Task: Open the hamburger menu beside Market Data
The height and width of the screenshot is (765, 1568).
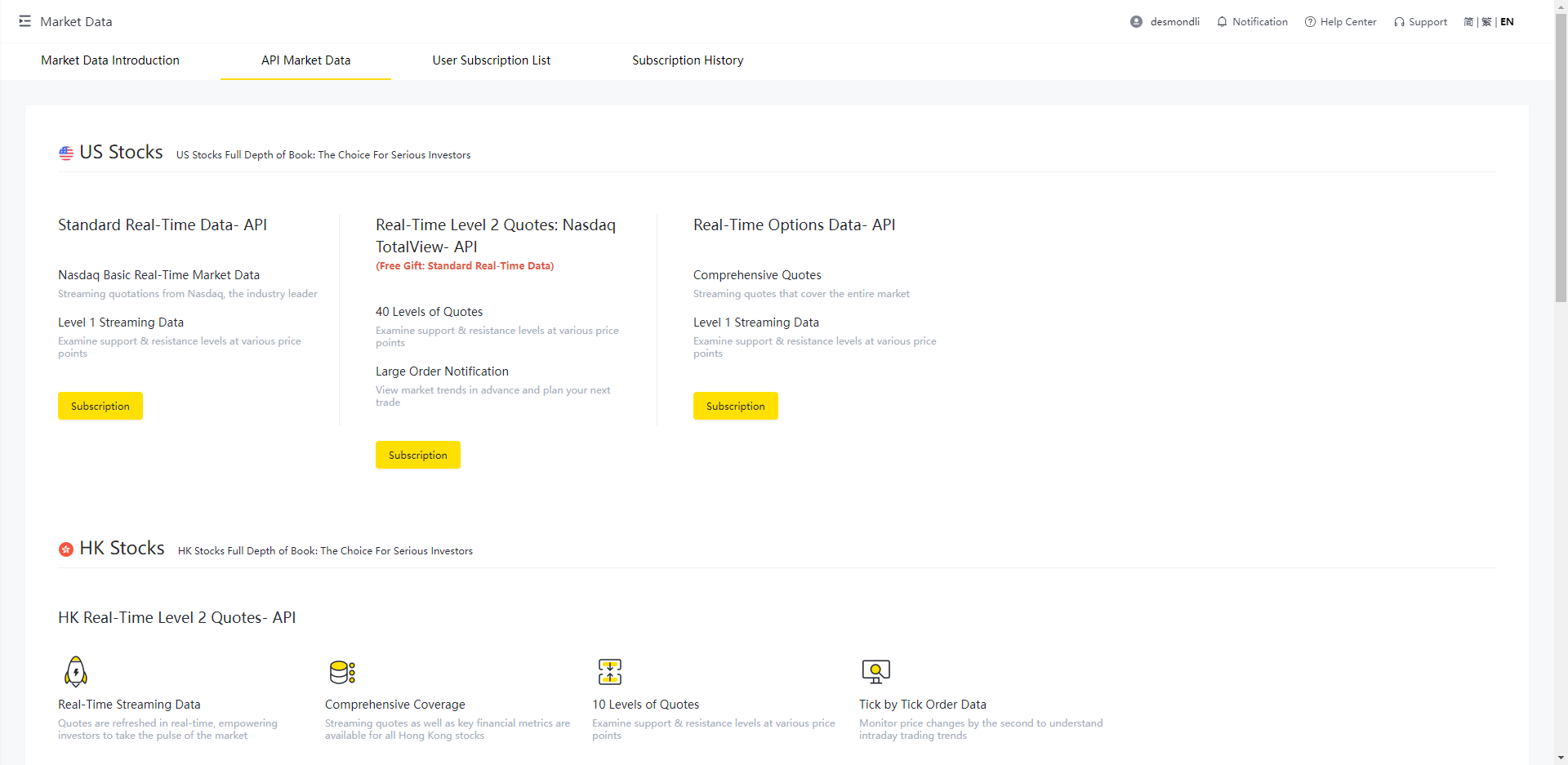Action: coord(24,21)
